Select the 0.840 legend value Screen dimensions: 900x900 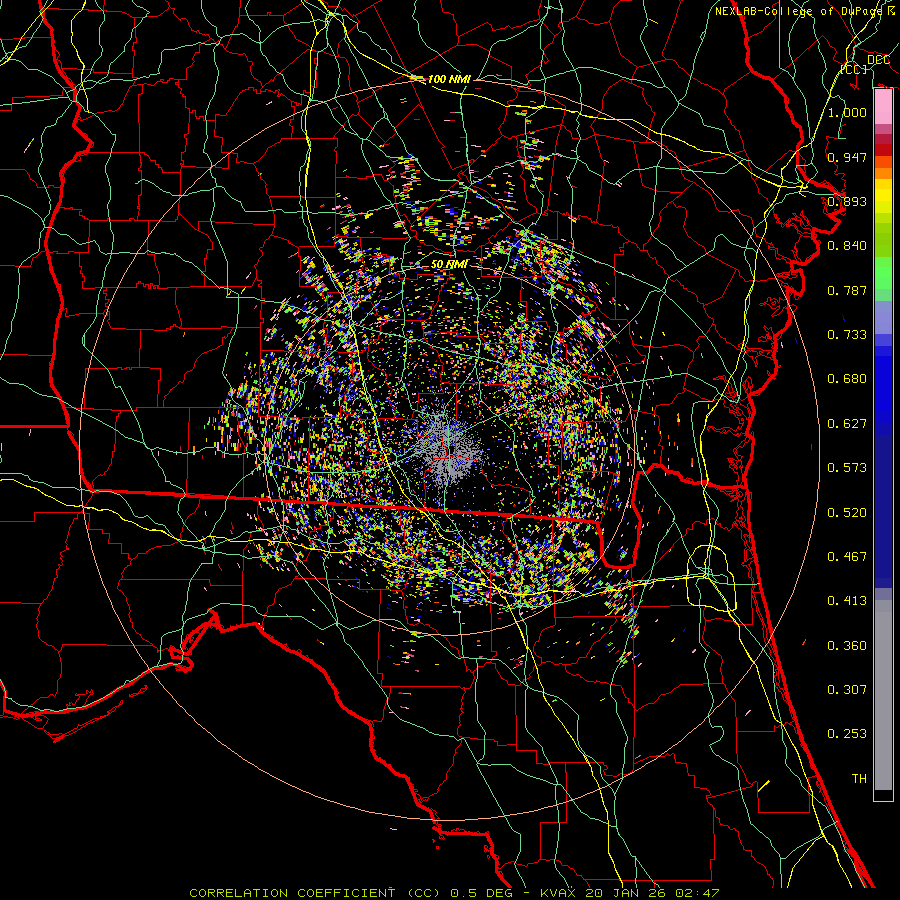coord(847,245)
